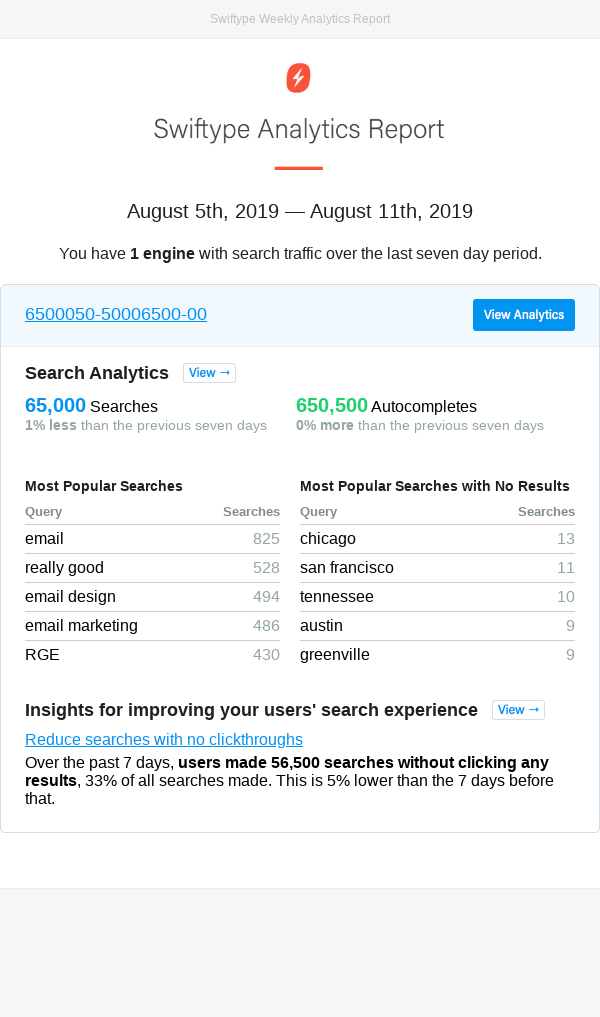The width and height of the screenshot is (600, 1017).
Task: Open Search Analytics with the View arrow button
Action: click(x=209, y=372)
